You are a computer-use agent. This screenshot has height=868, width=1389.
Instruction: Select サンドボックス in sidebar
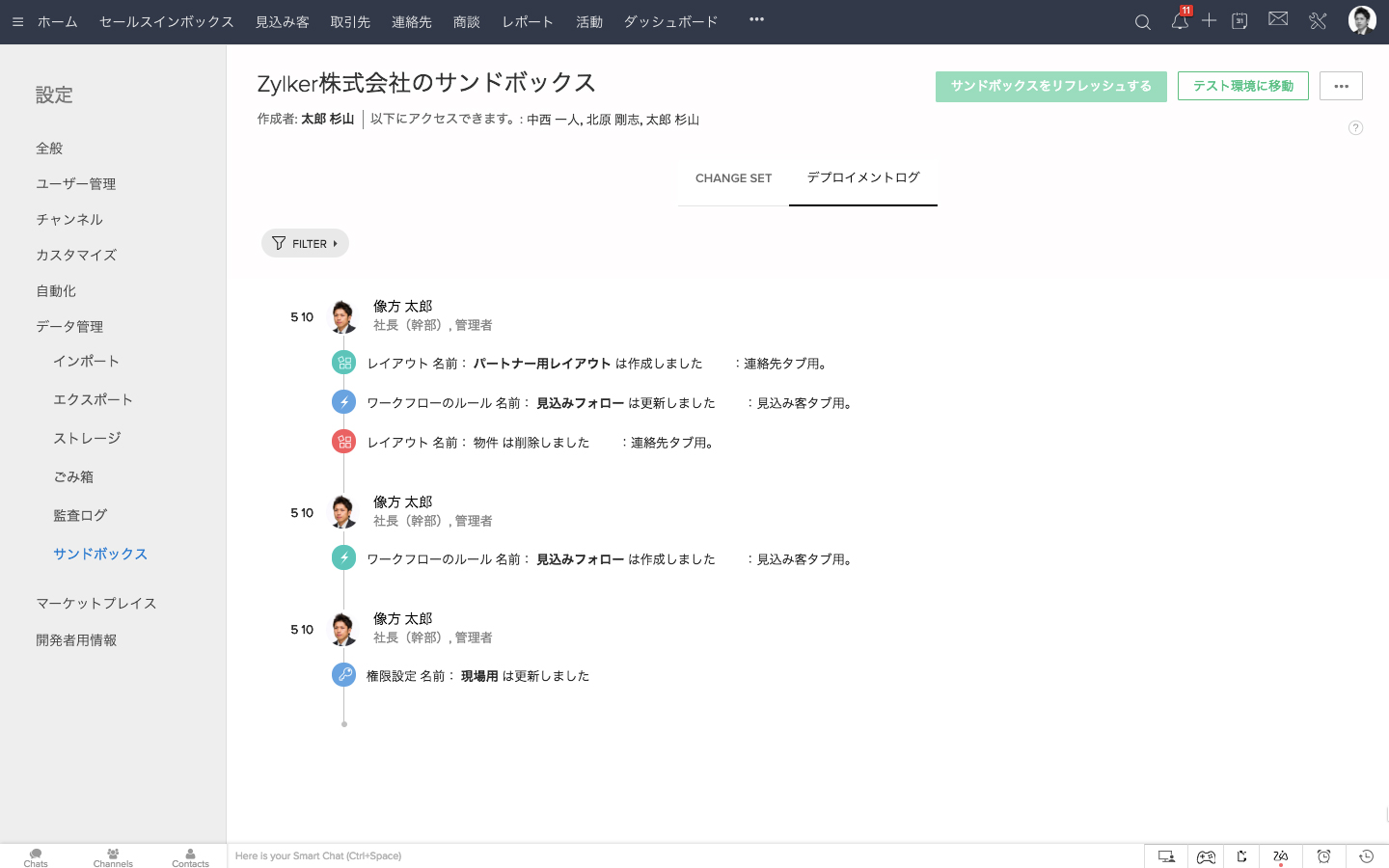[x=100, y=554]
